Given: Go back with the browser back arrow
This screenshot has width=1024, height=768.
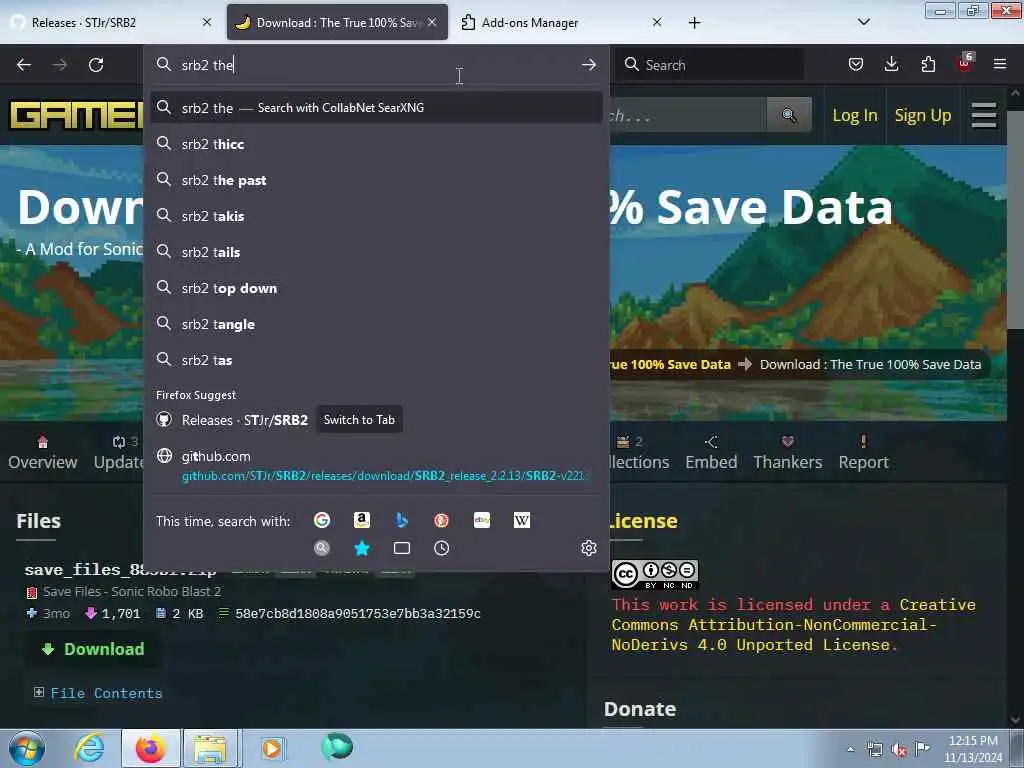Looking at the screenshot, I should [x=24, y=65].
